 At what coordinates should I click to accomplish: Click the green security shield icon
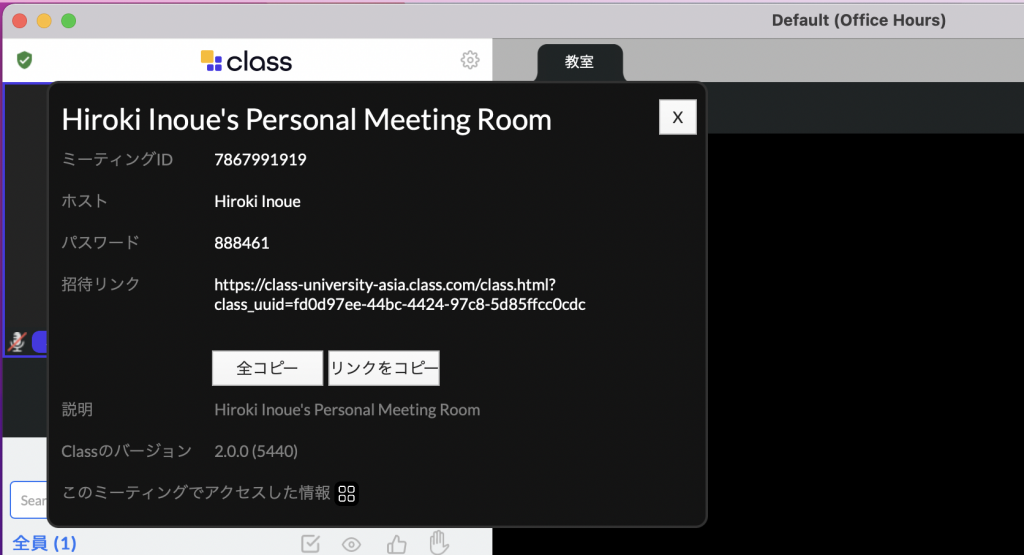coord(24,61)
